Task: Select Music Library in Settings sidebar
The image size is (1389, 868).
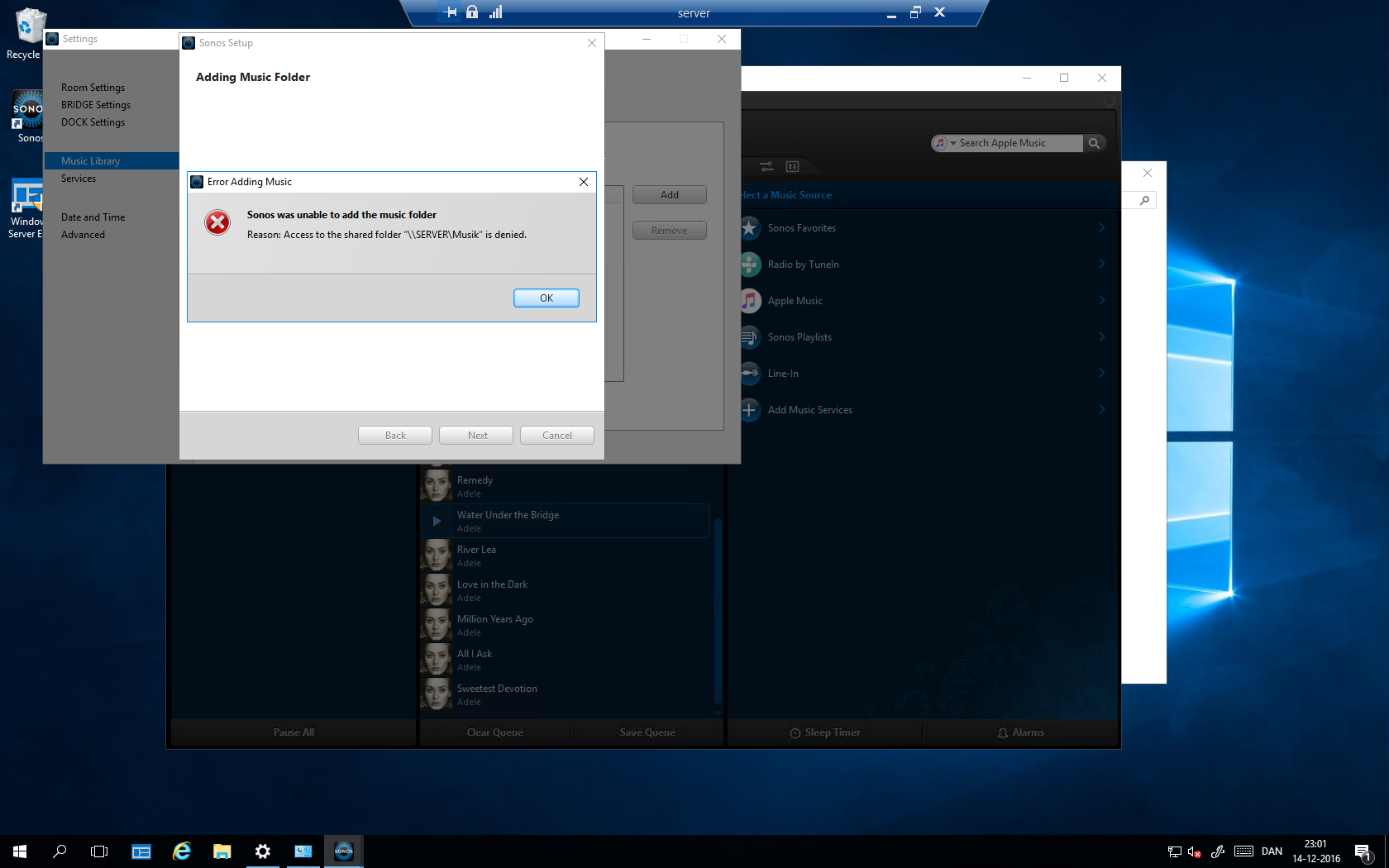Action: pyautogui.click(x=112, y=161)
